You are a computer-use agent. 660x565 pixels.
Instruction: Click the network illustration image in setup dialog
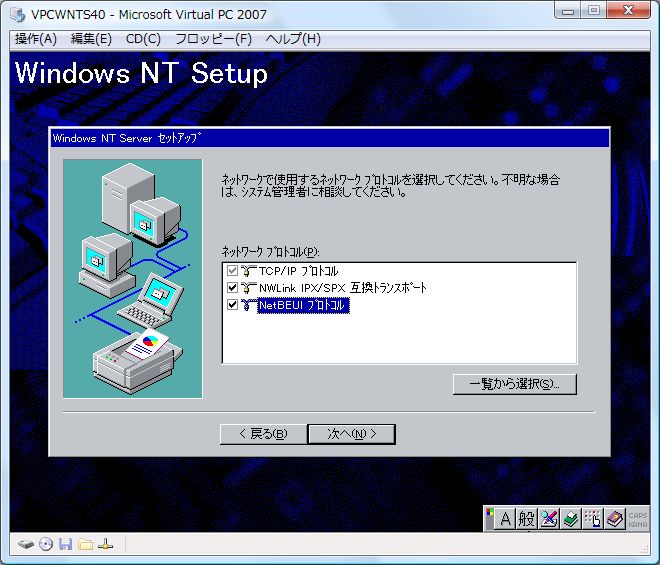pyautogui.click(x=133, y=278)
